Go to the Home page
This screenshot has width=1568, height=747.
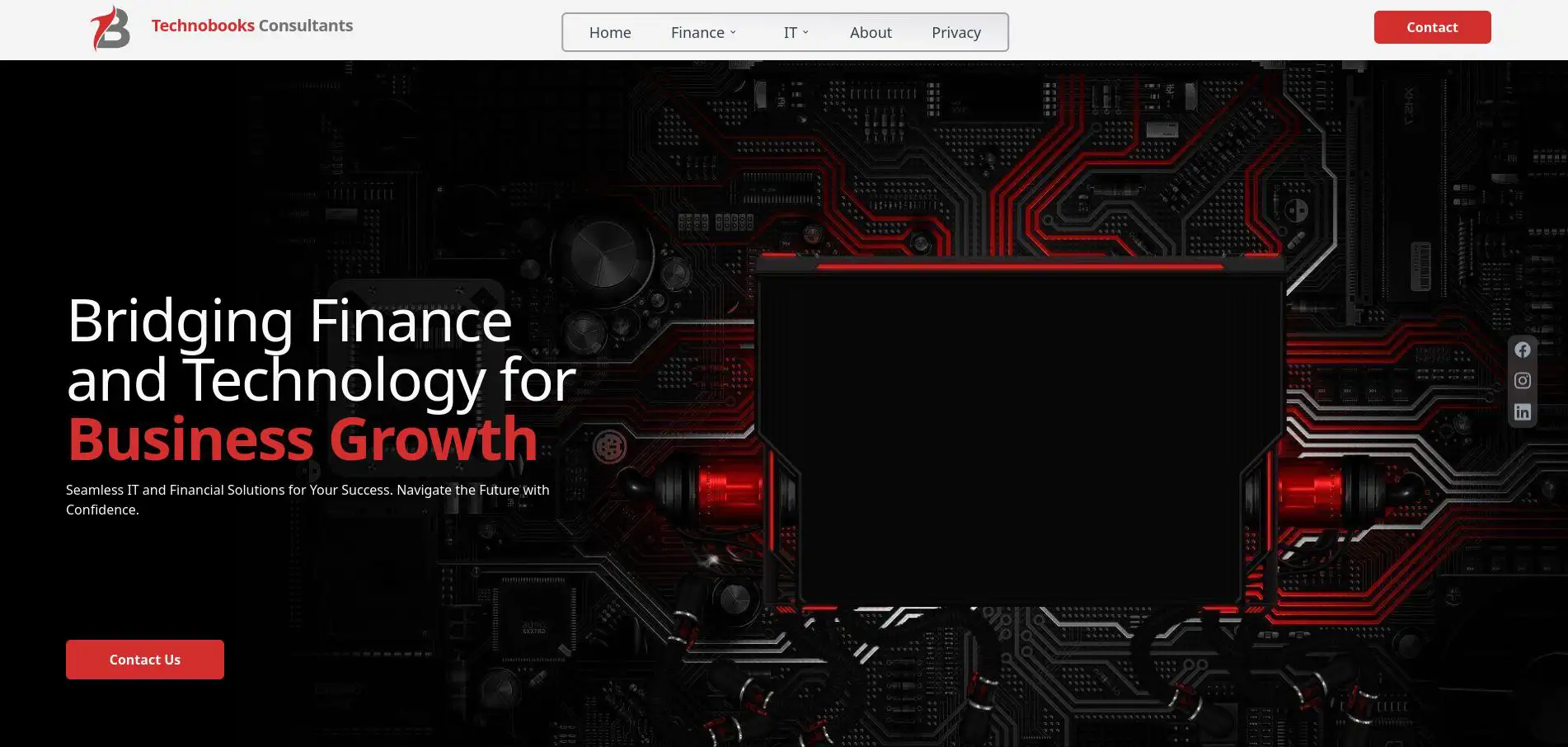pos(609,33)
